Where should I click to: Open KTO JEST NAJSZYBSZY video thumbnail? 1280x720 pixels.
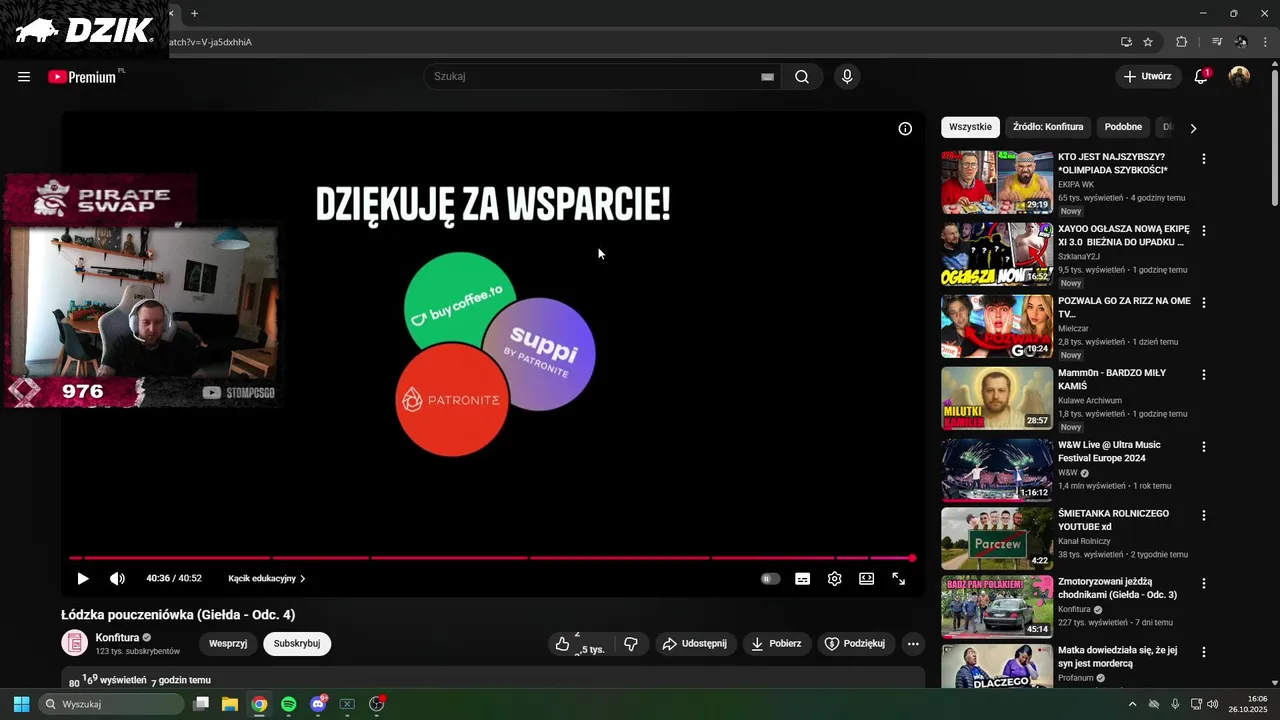pyautogui.click(x=997, y=182)
